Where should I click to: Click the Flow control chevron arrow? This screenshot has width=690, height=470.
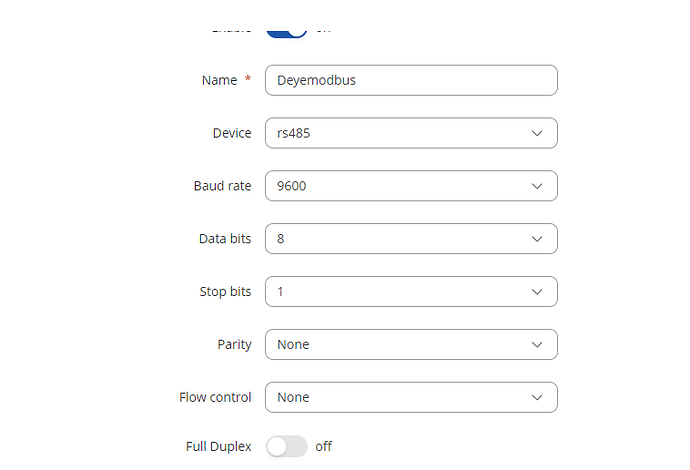537,397
